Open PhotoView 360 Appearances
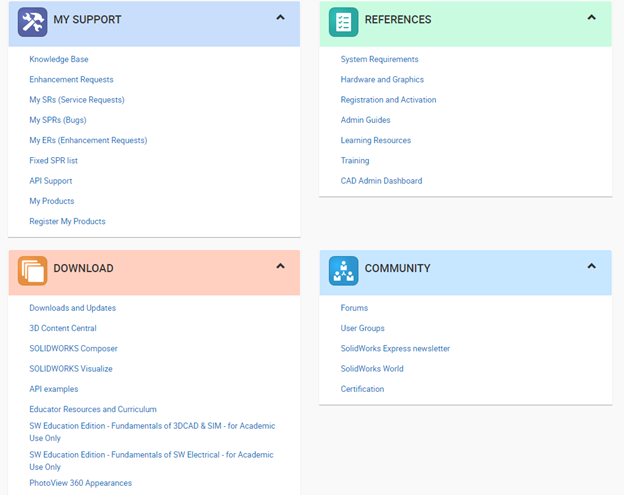 80,483
